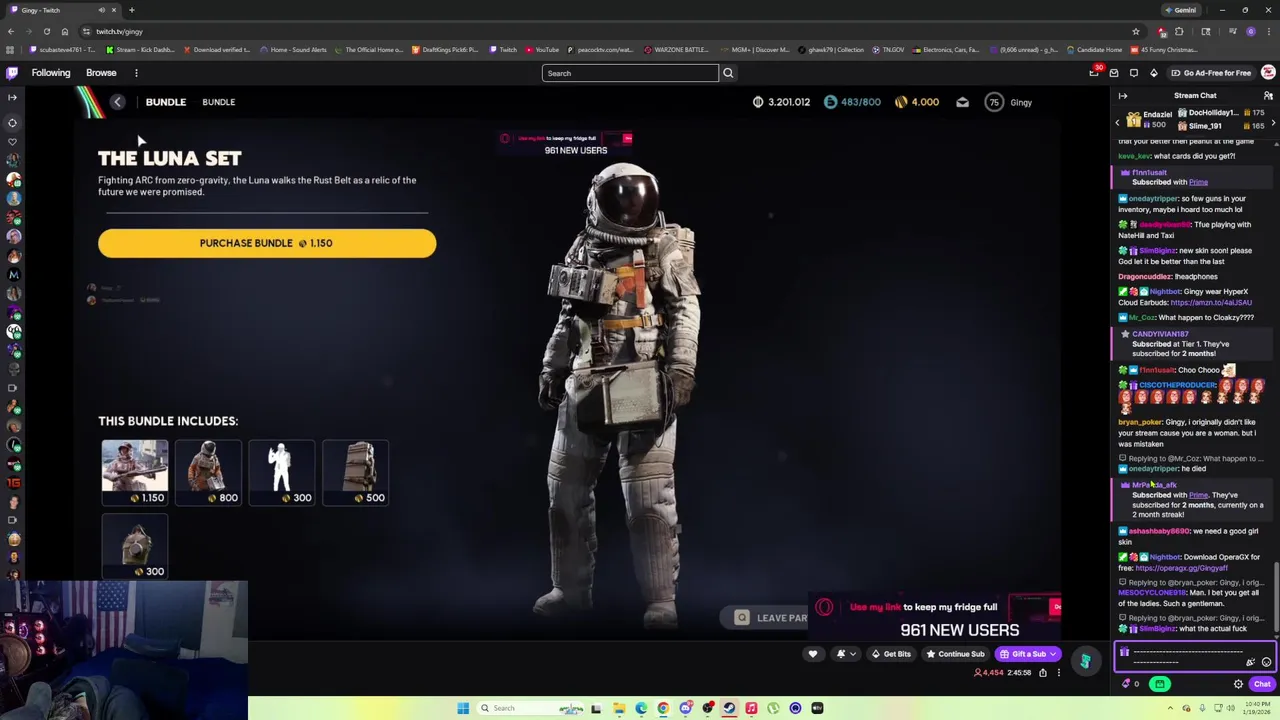Select the 800 outfit item thumbnail

208,472
